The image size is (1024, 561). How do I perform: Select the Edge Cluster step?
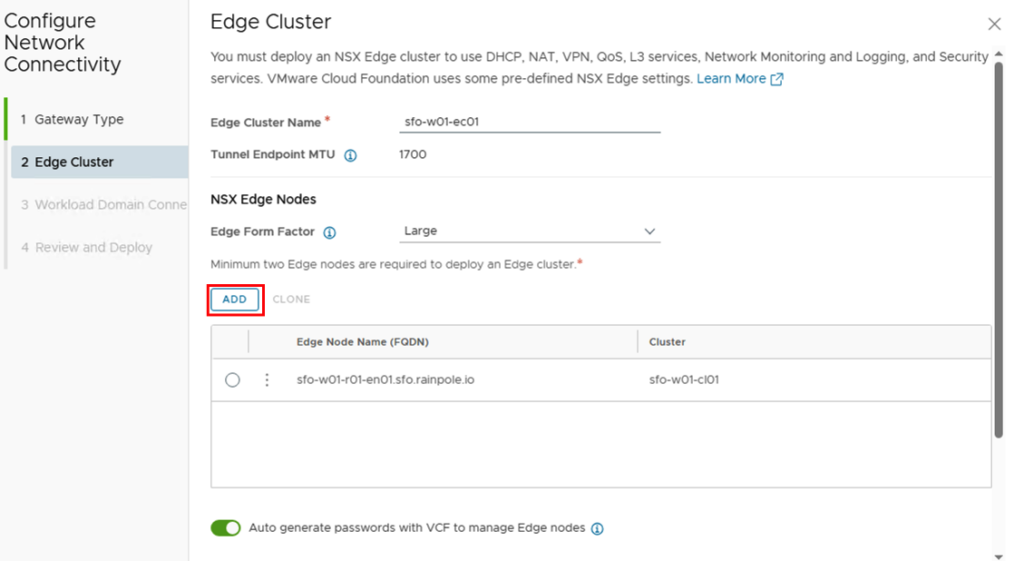coord(74,162)
